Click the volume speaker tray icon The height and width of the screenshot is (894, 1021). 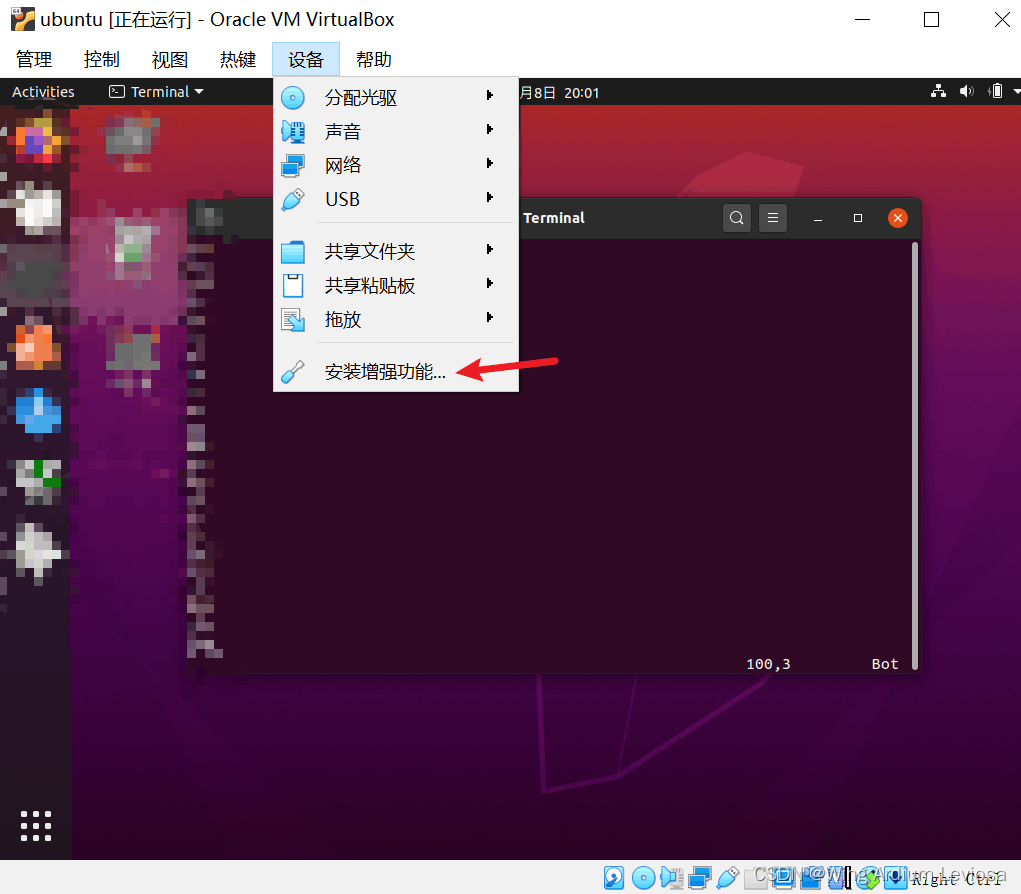(966, 91)
